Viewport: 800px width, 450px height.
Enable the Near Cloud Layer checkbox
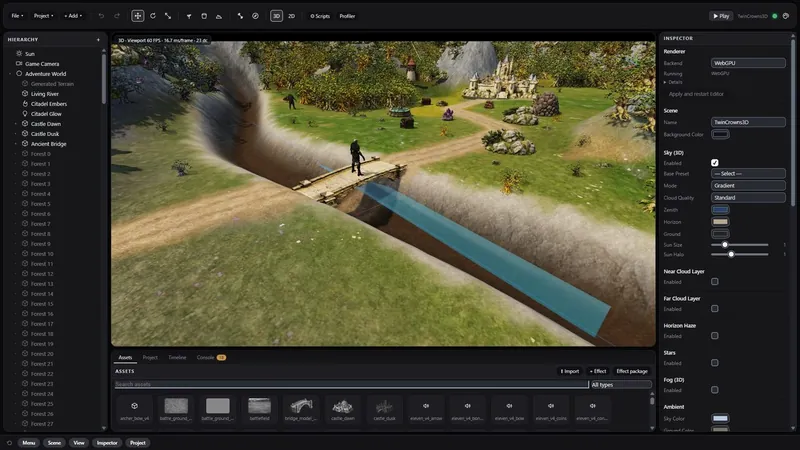(x=715, y=282)
